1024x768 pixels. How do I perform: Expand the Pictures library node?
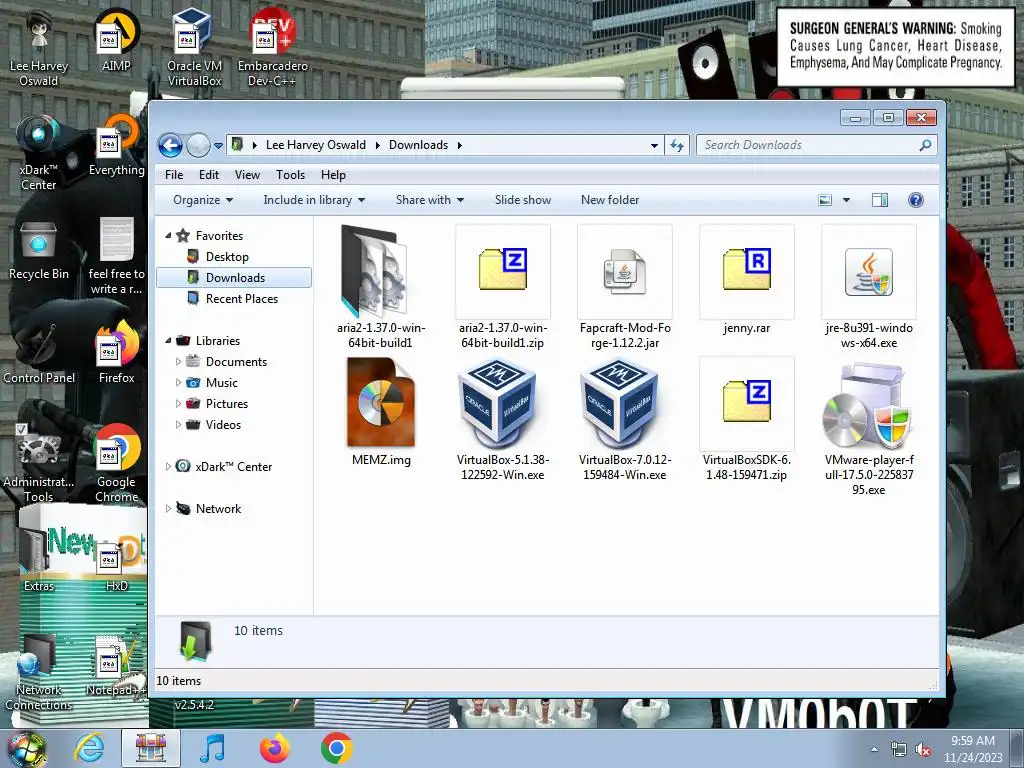point(178,404)
